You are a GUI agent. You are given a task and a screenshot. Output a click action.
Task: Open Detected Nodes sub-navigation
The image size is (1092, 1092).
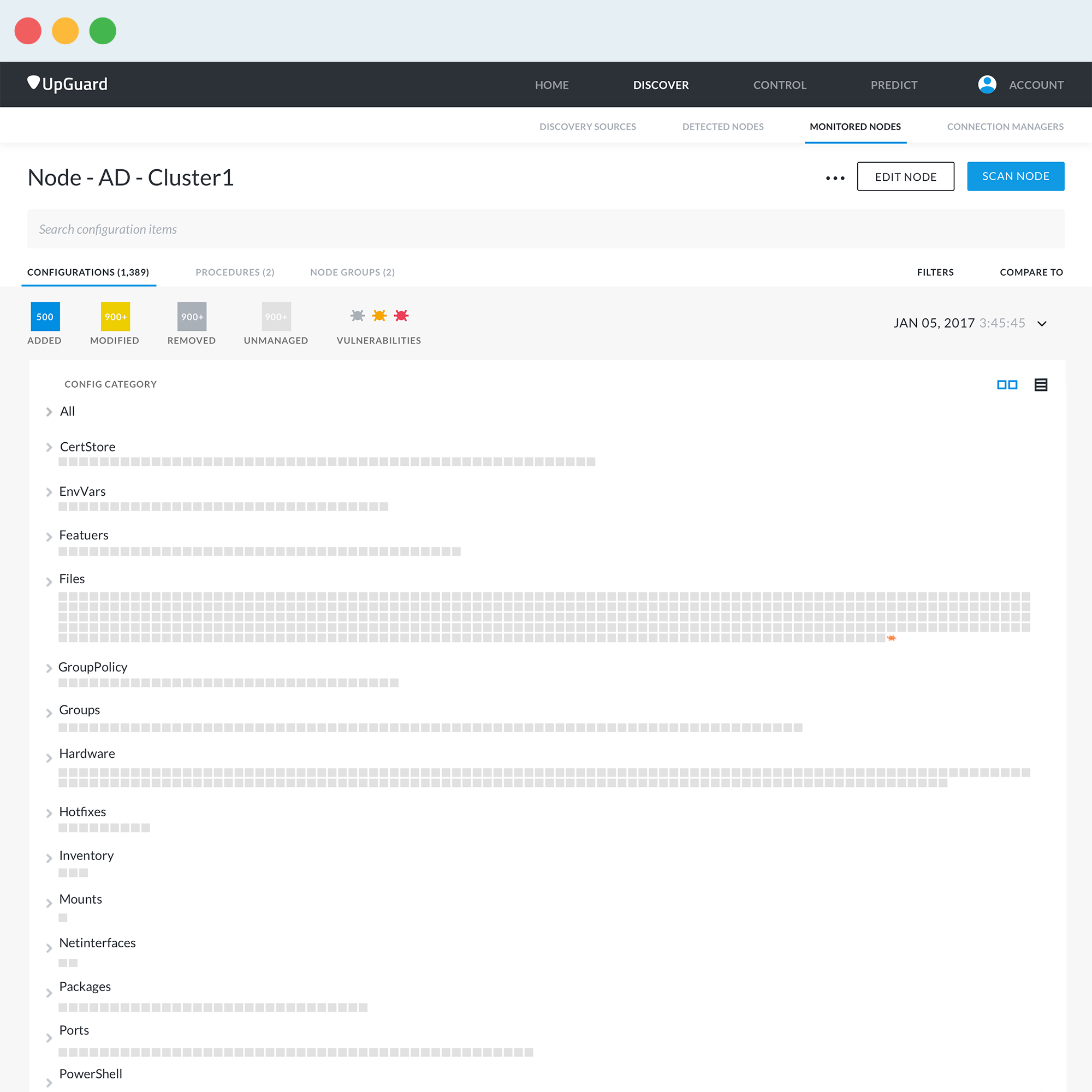(x=722, y=127)
